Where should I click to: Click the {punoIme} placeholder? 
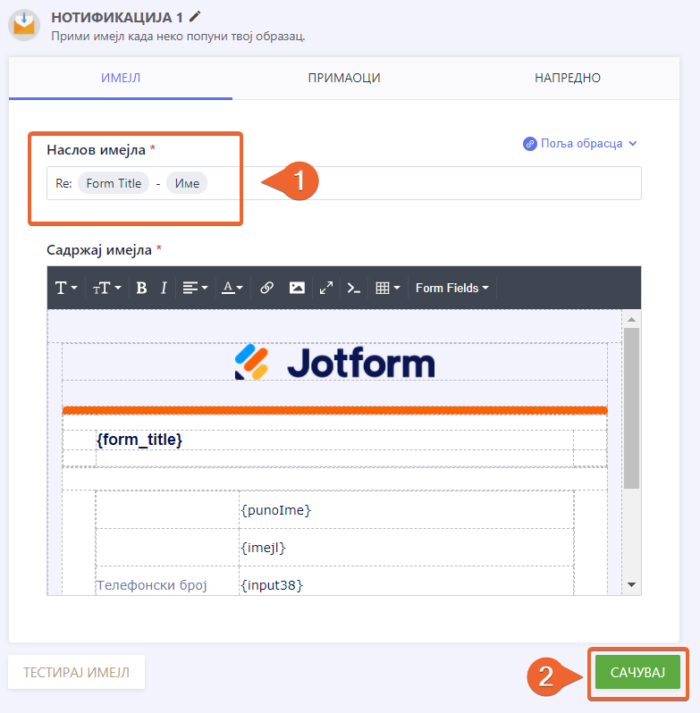pos(276,510)
